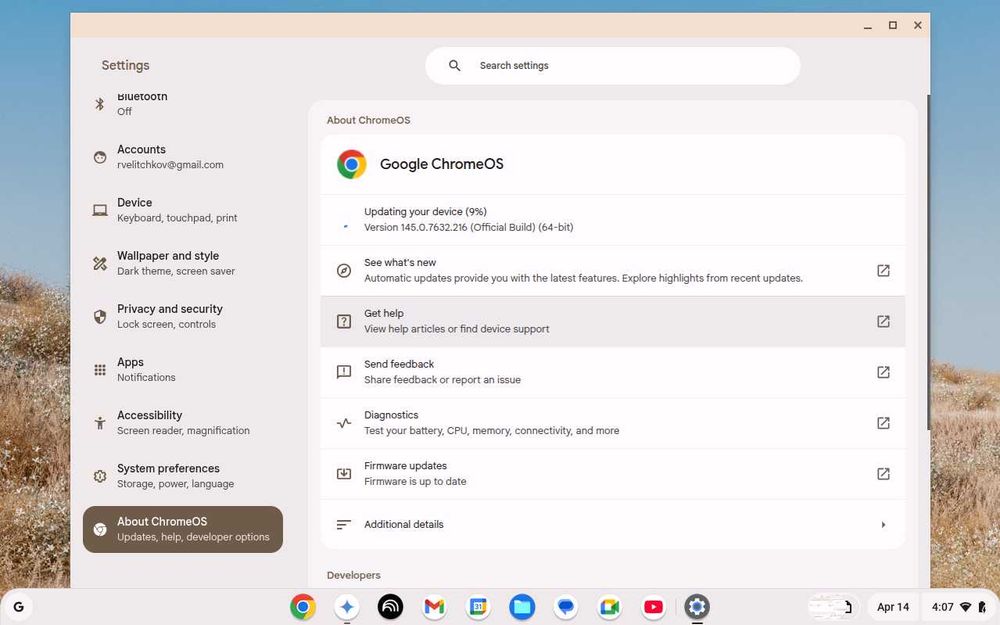Click the Settings gear on shelf
The width and height of the screenshot is (1000, 625).
697,607
